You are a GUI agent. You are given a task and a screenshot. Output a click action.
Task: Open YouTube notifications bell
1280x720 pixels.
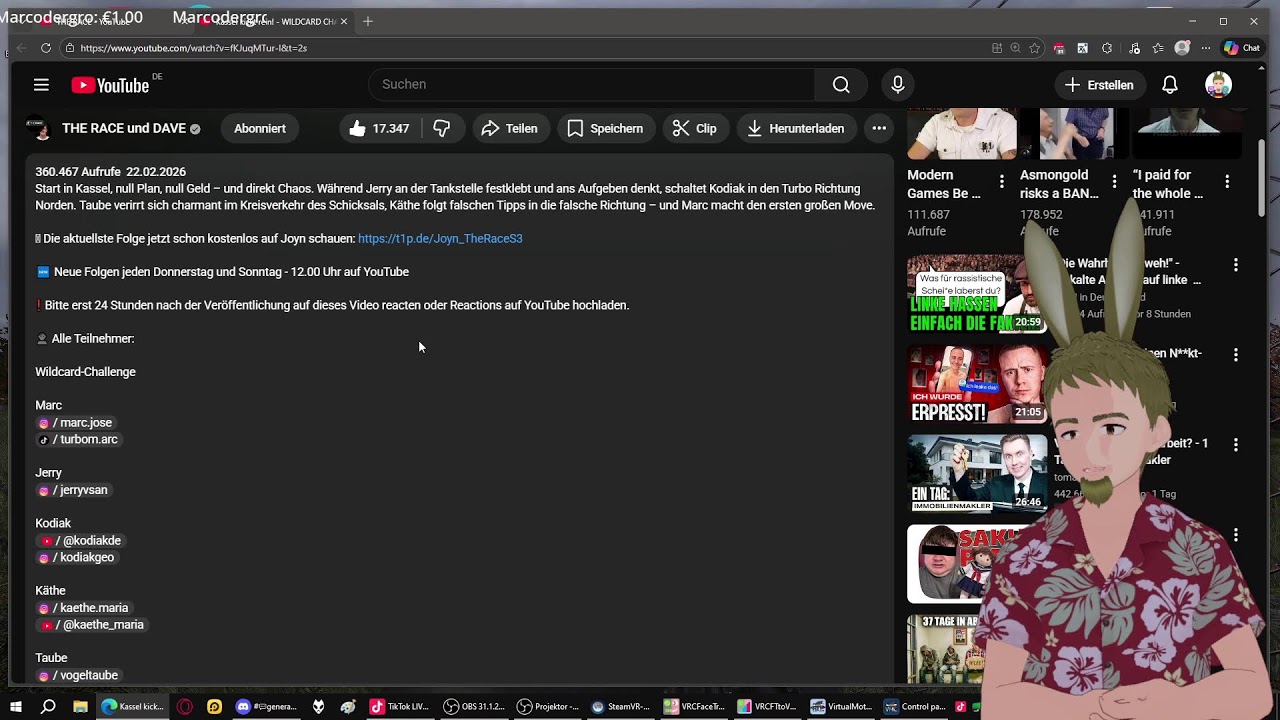(x=1169, y=85)
